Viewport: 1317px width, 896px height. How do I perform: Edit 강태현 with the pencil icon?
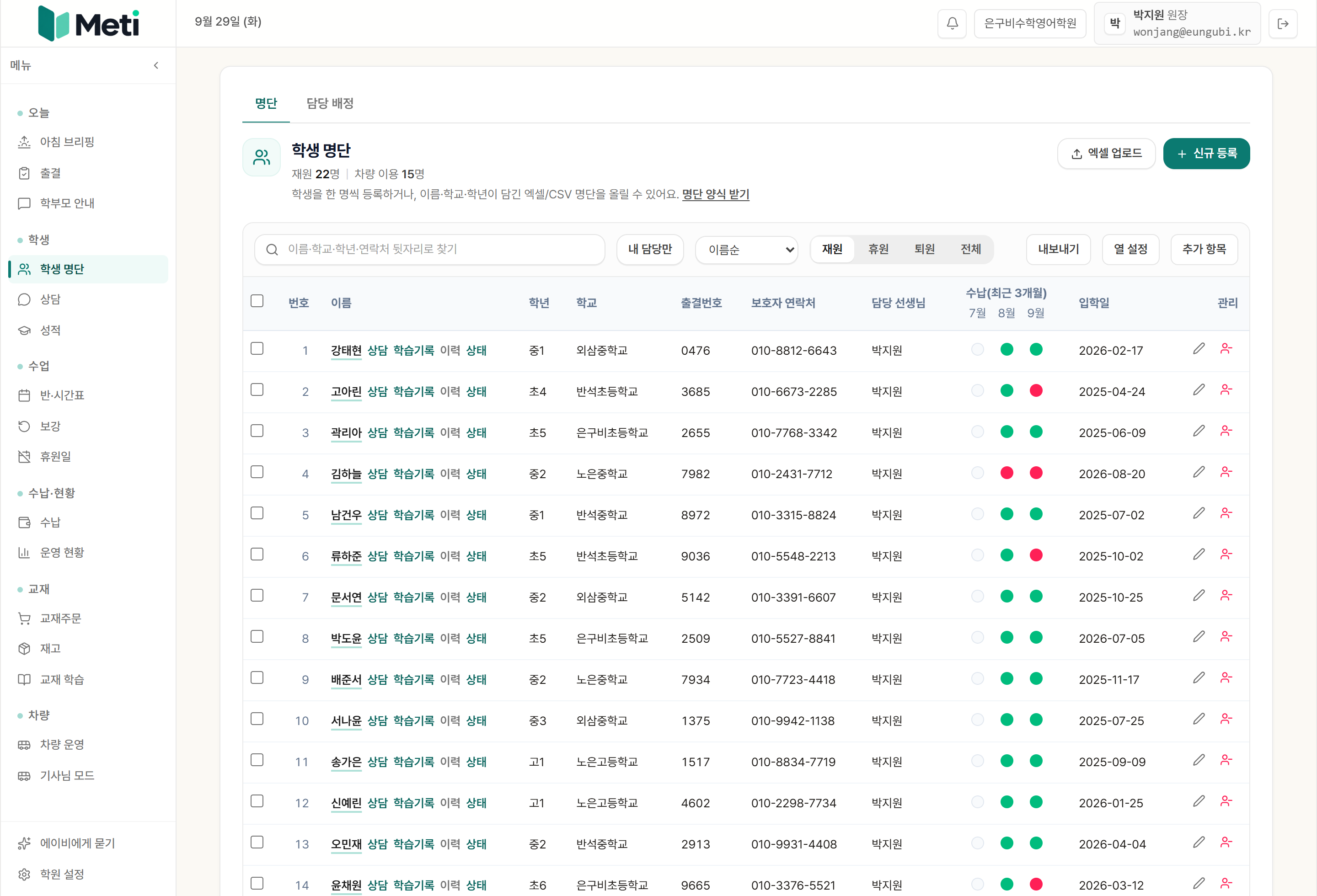[x=1199, y=349]
